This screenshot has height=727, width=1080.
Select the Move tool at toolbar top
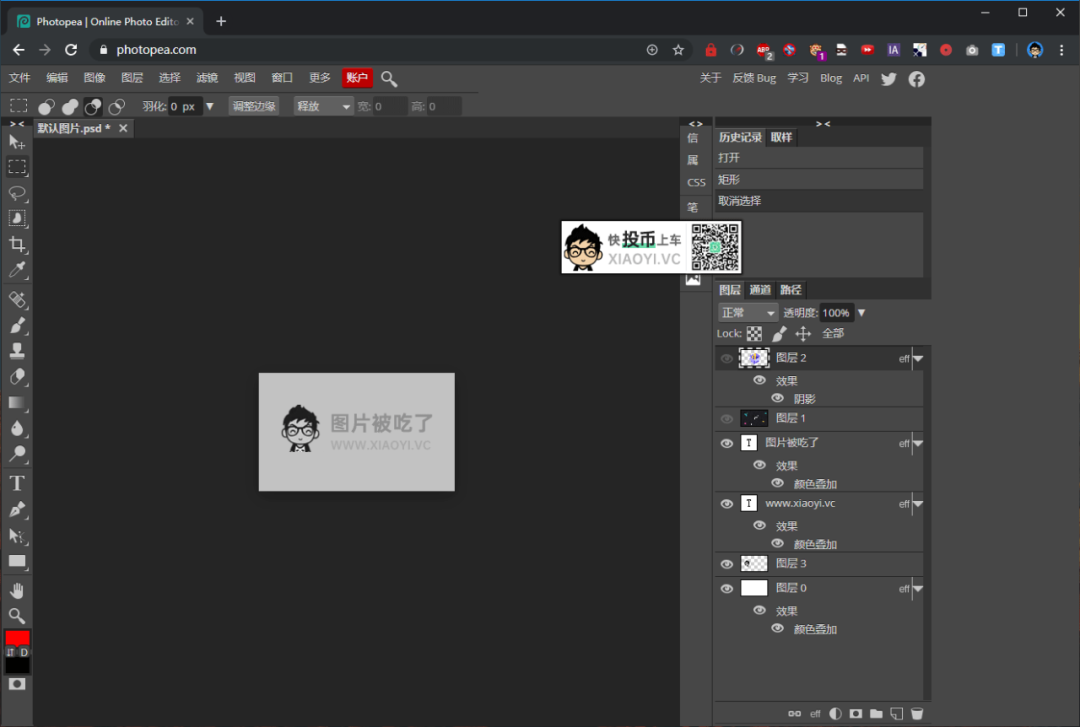[16, 142]
